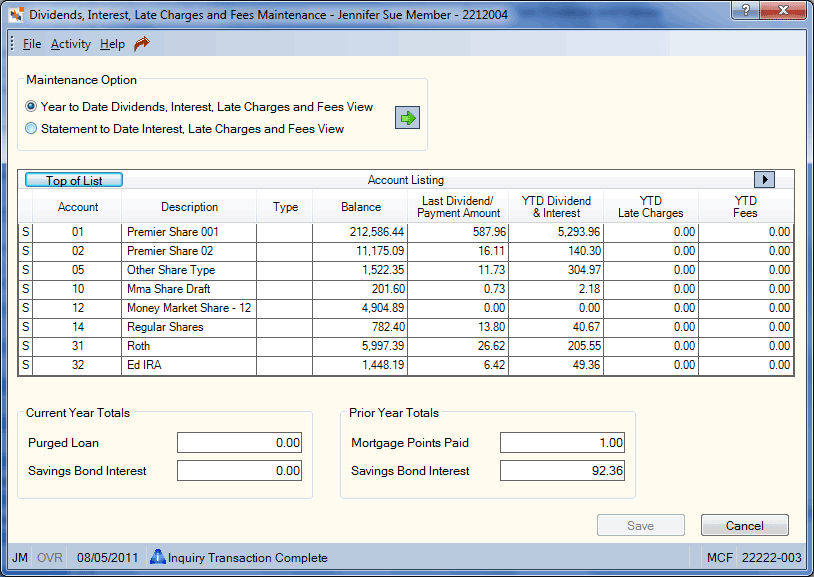This screenshot has width=814, height=577.
Task: Click the Type column header
Action: (285, 207)
